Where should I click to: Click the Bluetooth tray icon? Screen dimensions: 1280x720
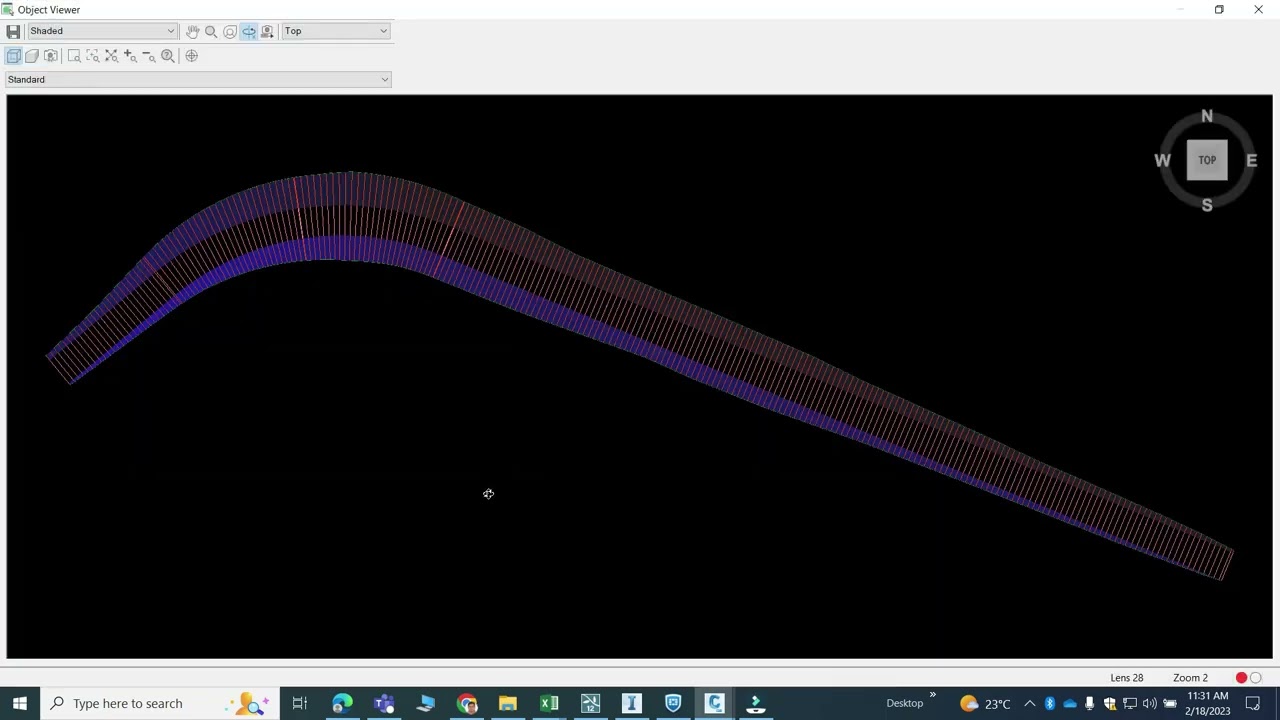point(1049,703)
